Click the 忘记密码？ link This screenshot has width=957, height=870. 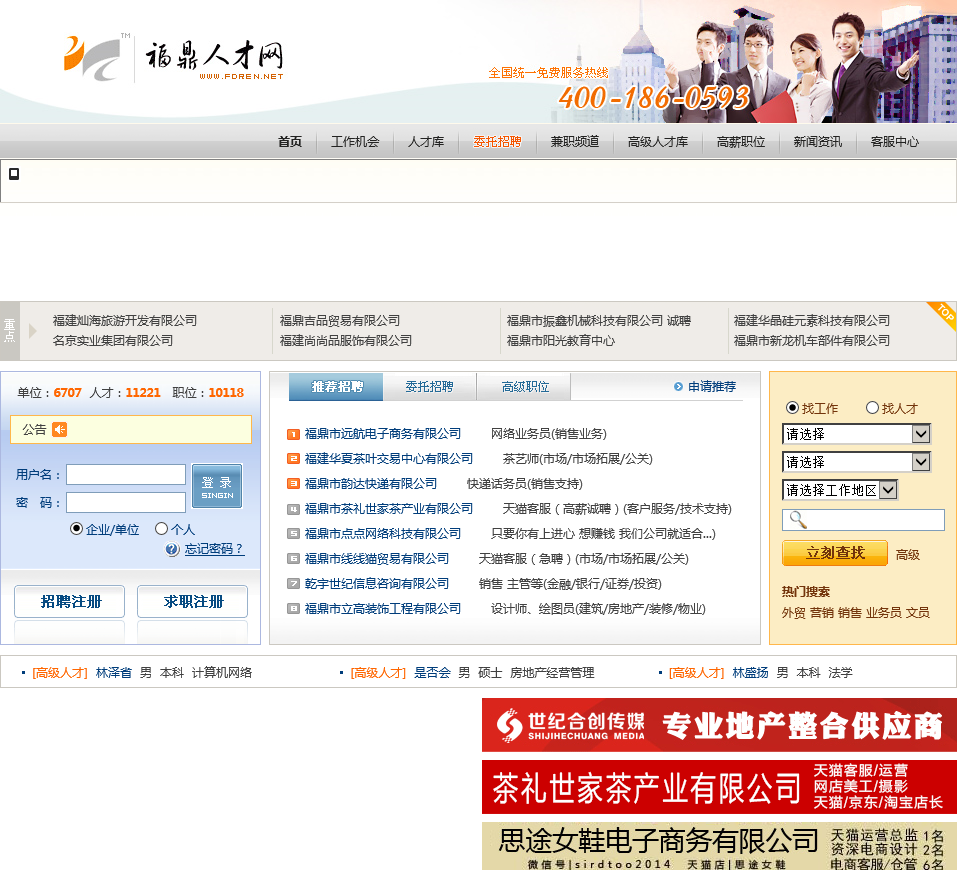(x=214, y=549)
